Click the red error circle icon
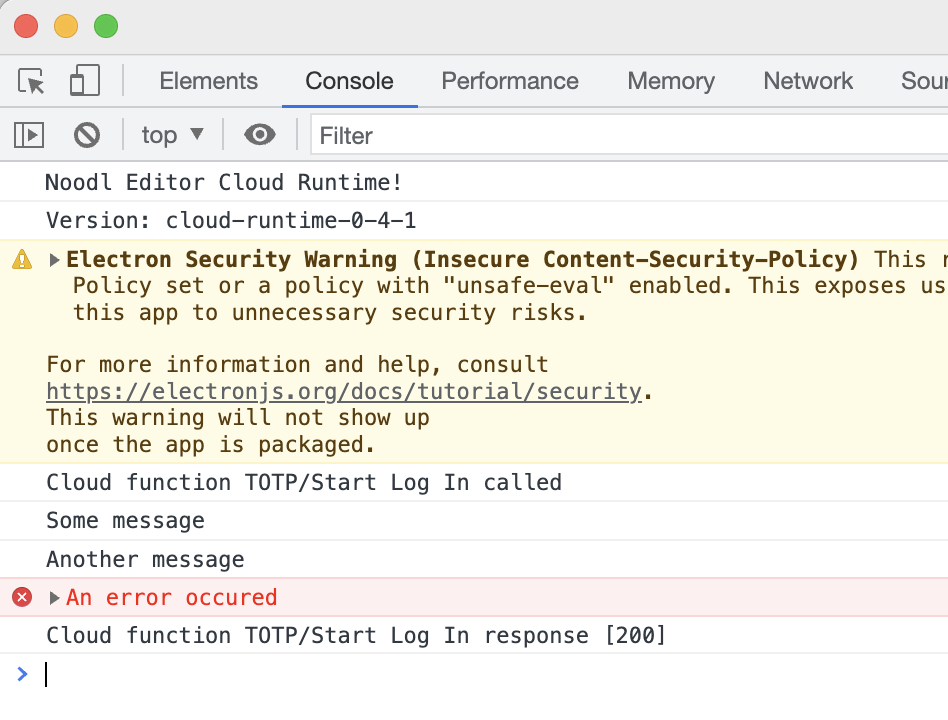 coord(22,598)
